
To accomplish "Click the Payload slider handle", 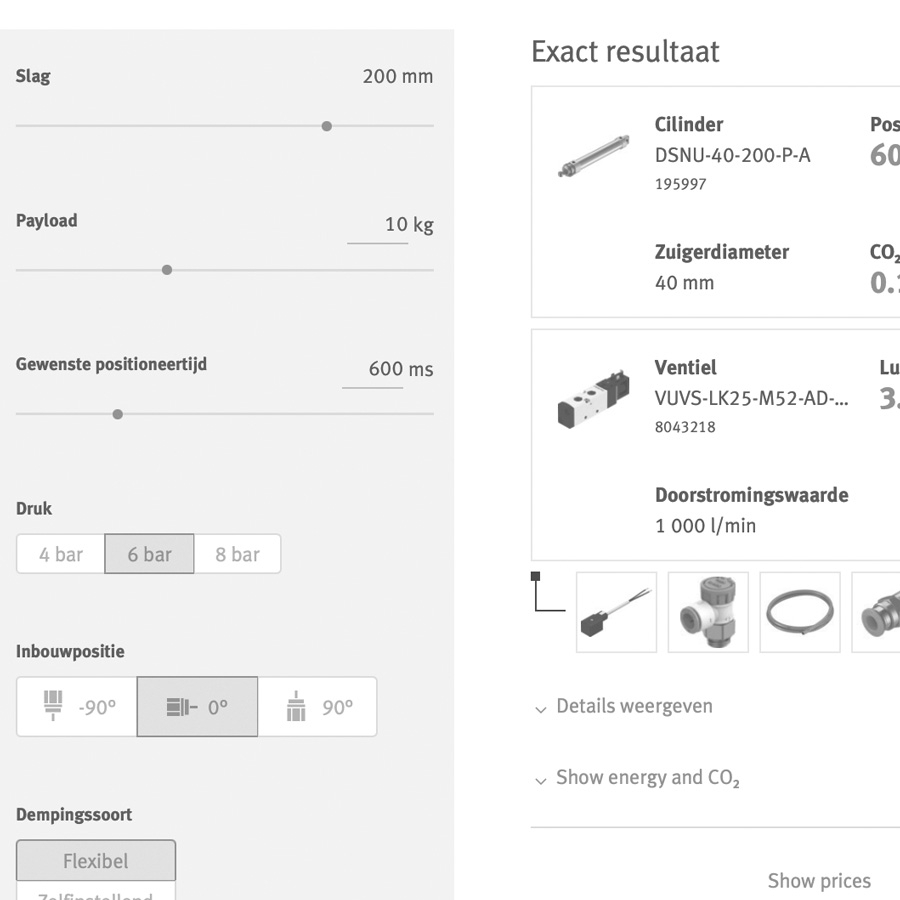I will pos(167,270).
